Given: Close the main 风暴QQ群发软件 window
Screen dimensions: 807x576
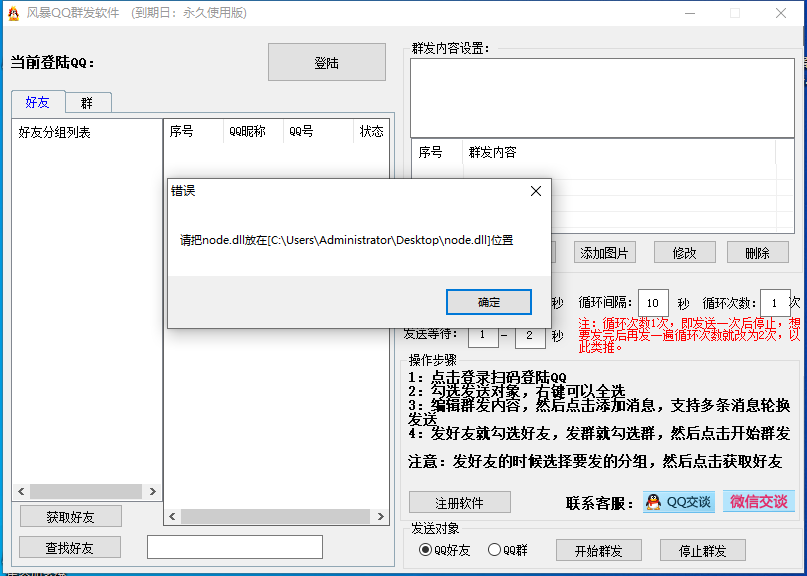Looking at the screenshot, I should click(x=781, y=13).
